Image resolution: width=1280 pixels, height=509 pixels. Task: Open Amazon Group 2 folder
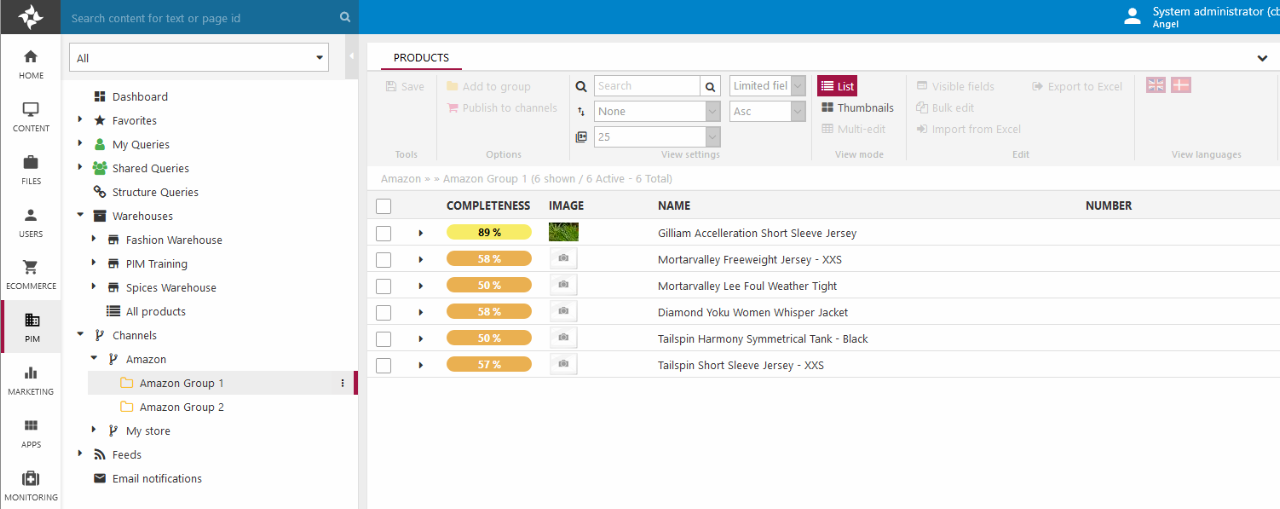(x=181, y=407)
